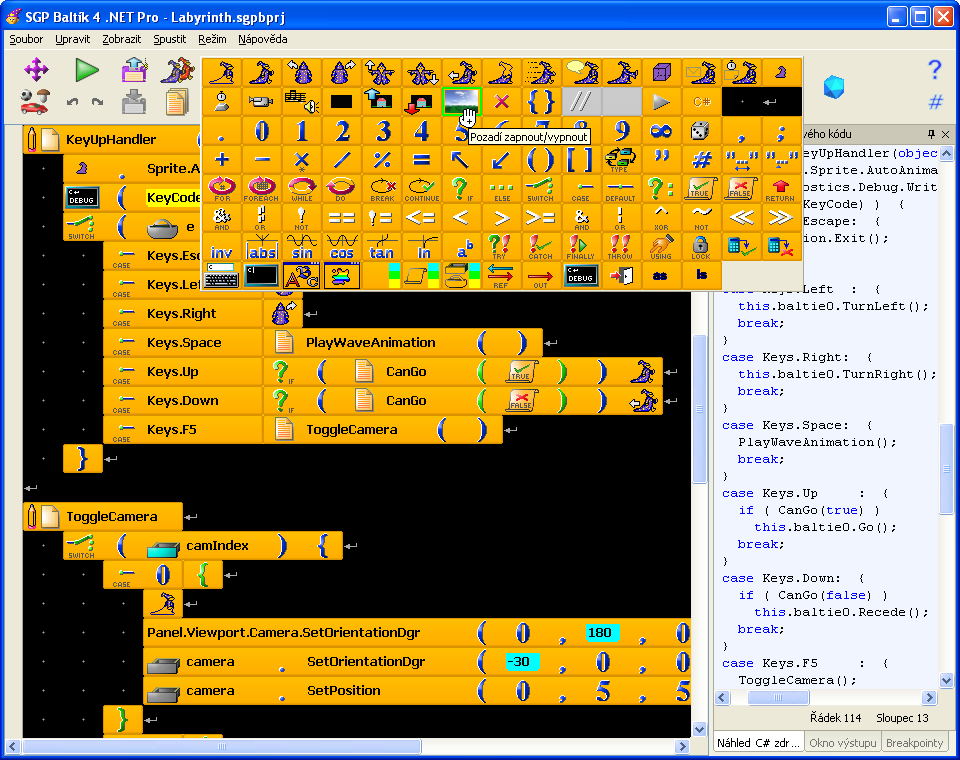The image size is (960, 760).
Task: Choose the SWITCH statement block in palette
Action: point(541,189)
